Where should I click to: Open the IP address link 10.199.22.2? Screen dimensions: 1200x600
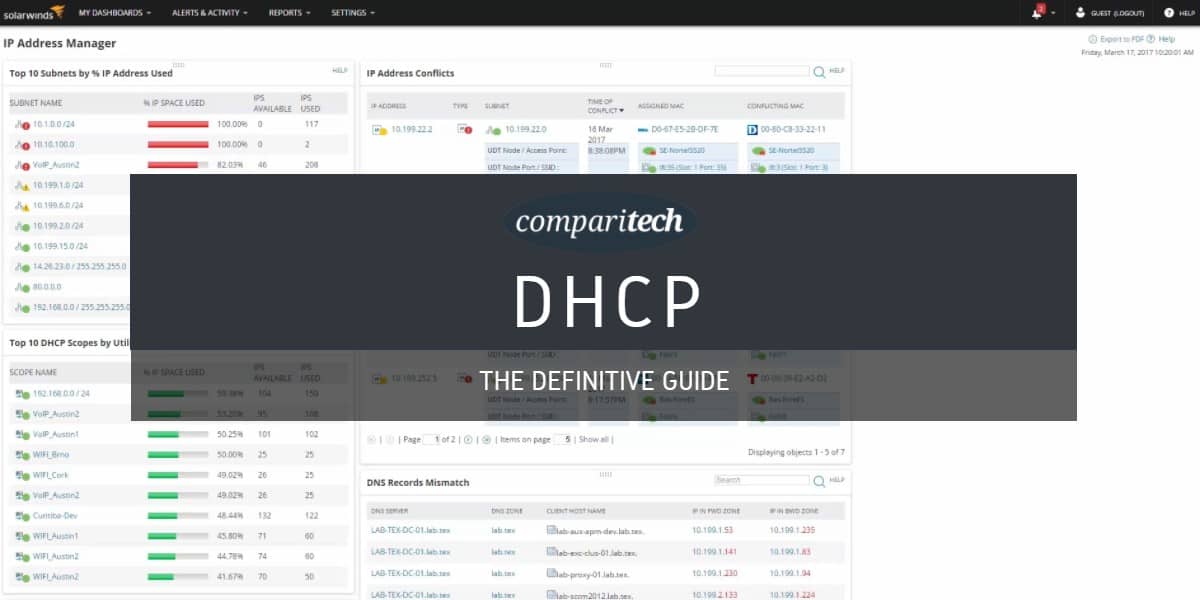tap(412, 129)
